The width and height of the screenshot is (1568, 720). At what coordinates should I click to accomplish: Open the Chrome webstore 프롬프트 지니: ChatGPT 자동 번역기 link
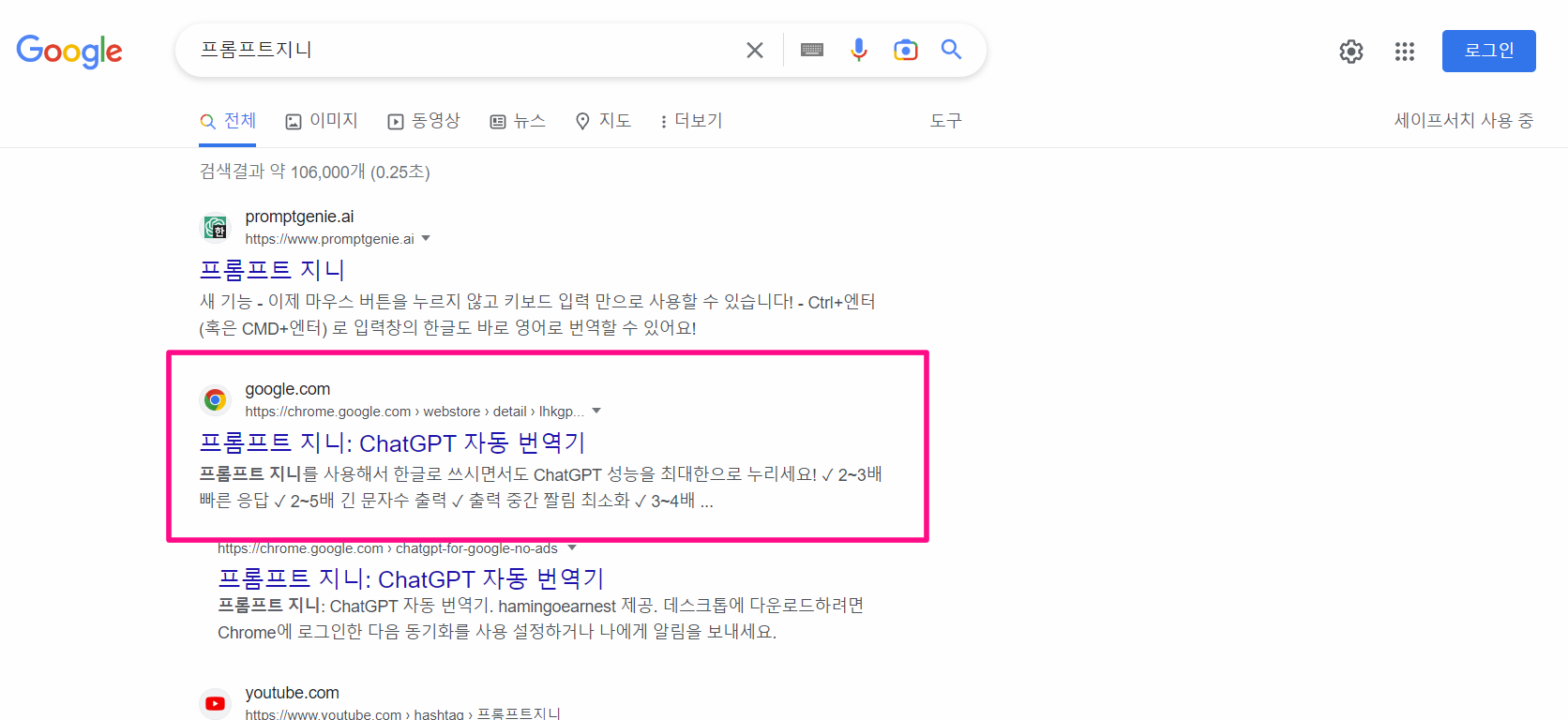393,442
